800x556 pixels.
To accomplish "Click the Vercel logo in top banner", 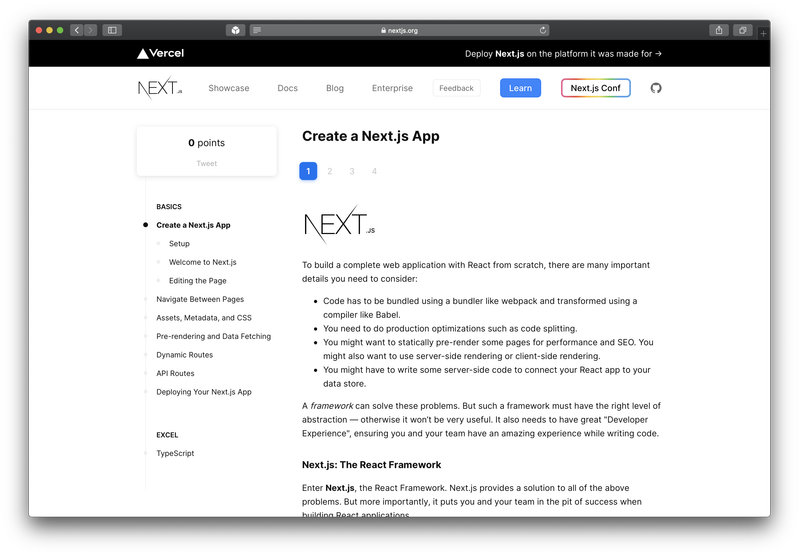I will pos(160,53).
